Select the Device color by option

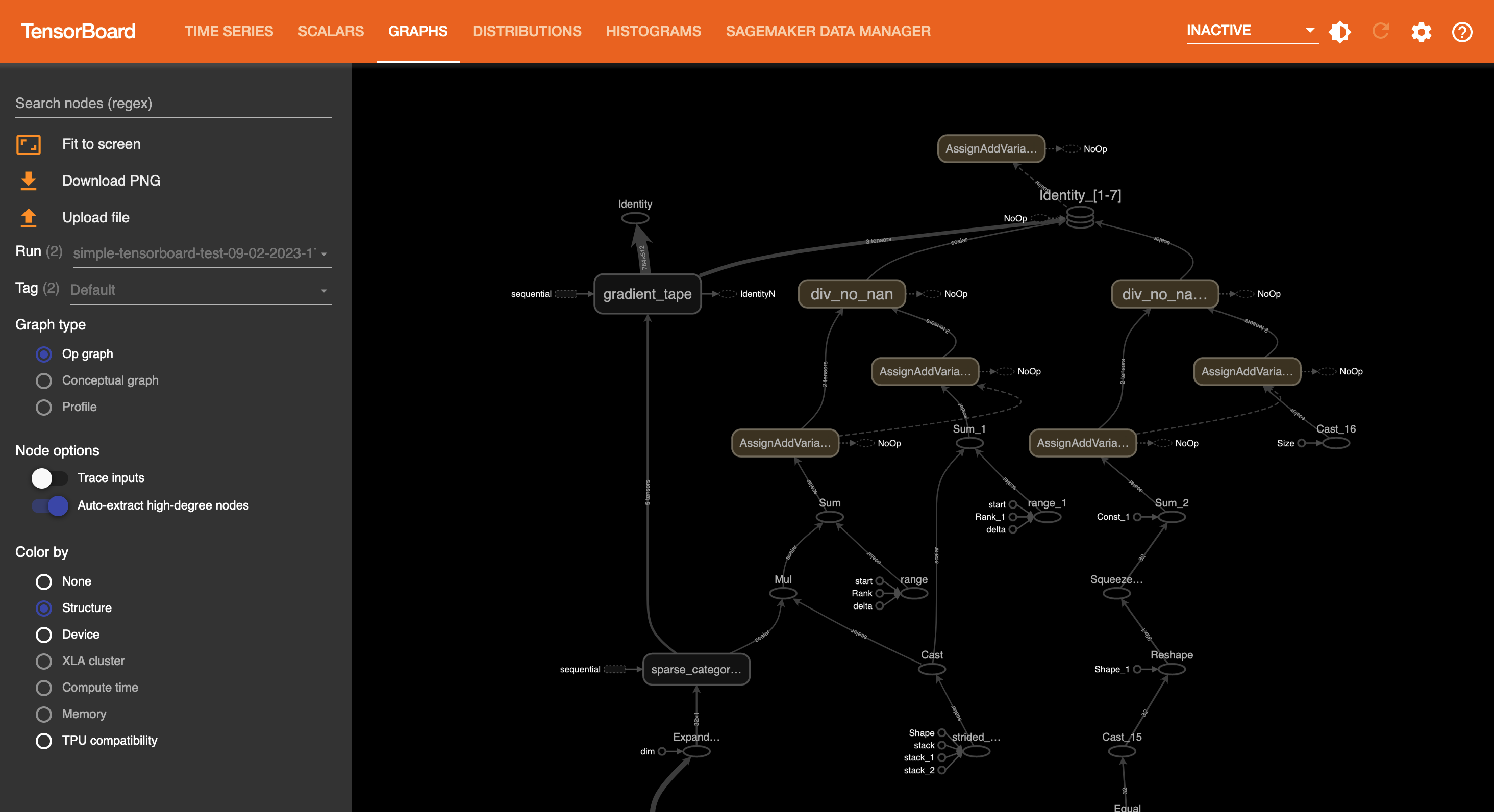[x=44, y=634]
